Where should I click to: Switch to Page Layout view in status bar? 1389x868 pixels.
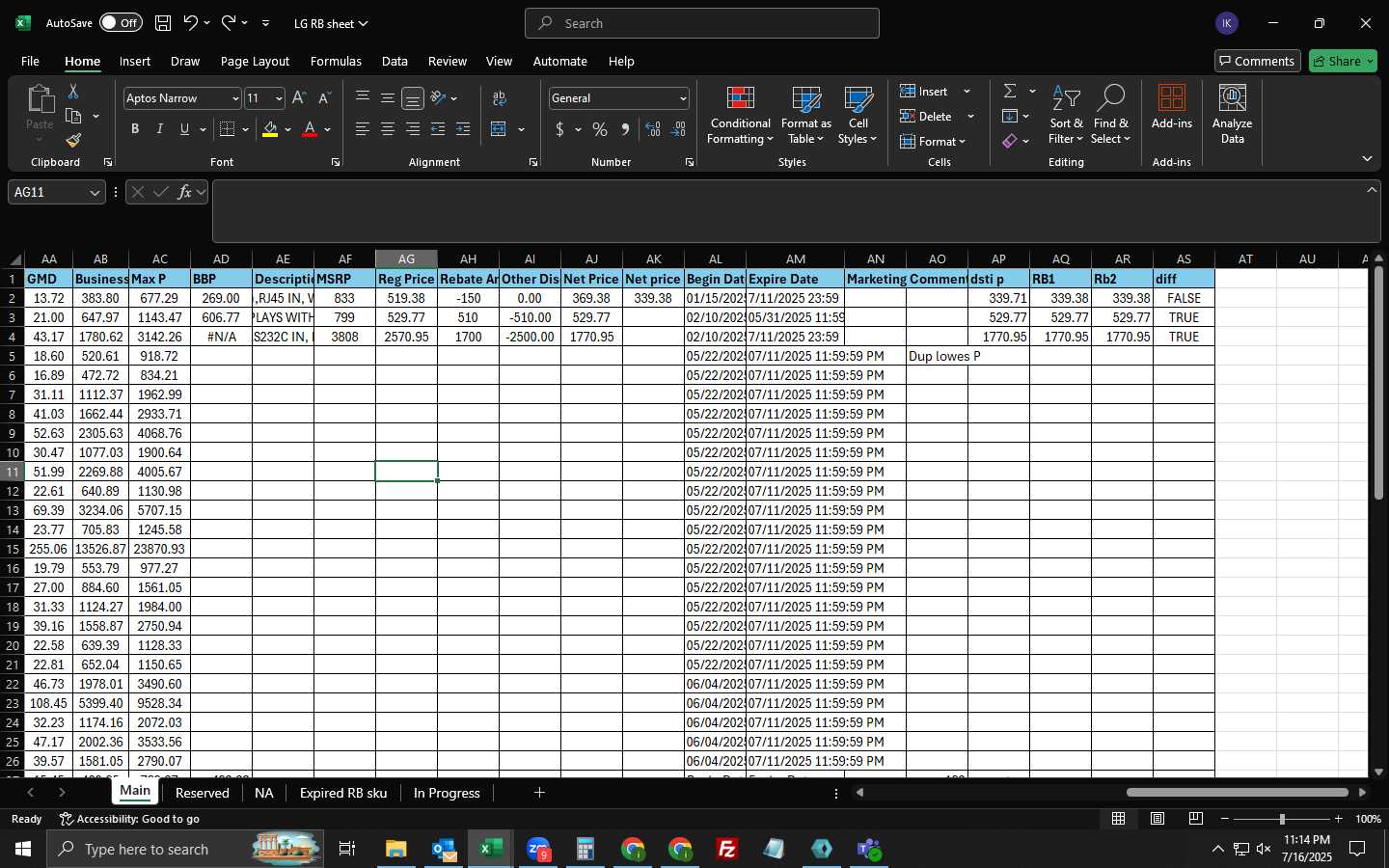click(1157, 819)
